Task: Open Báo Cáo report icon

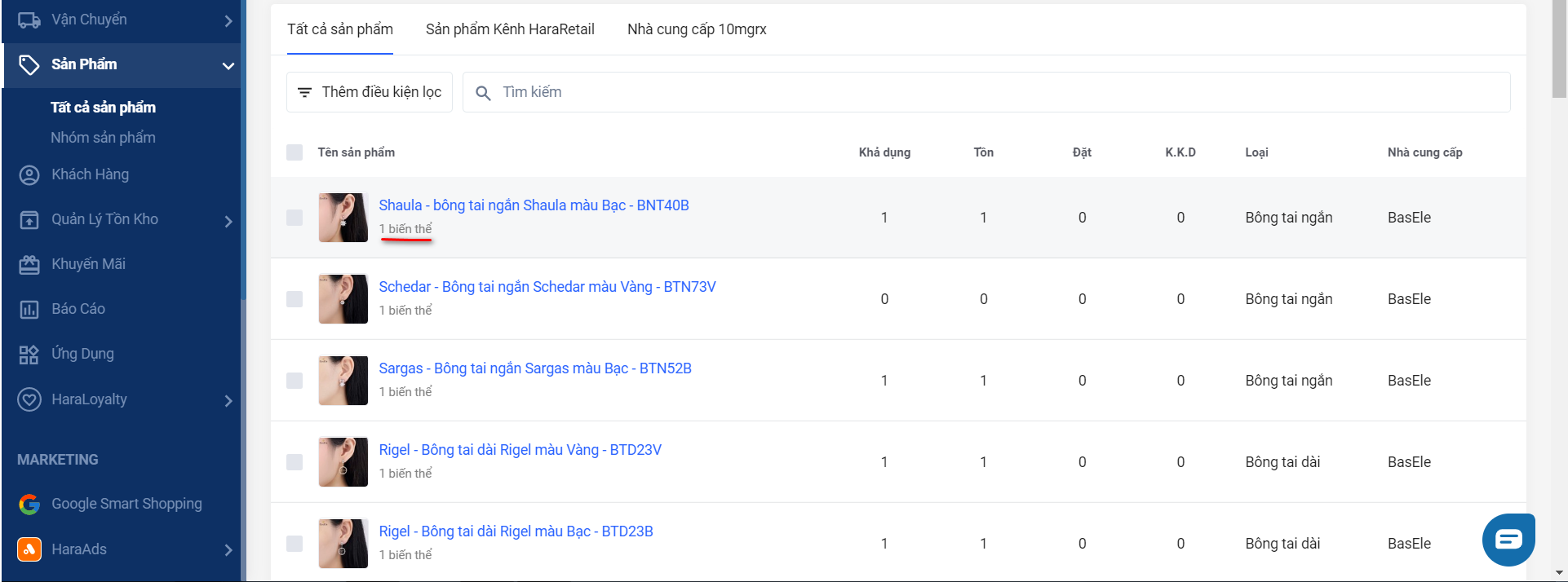Action: pyautogui.click(x=29, y=310)
